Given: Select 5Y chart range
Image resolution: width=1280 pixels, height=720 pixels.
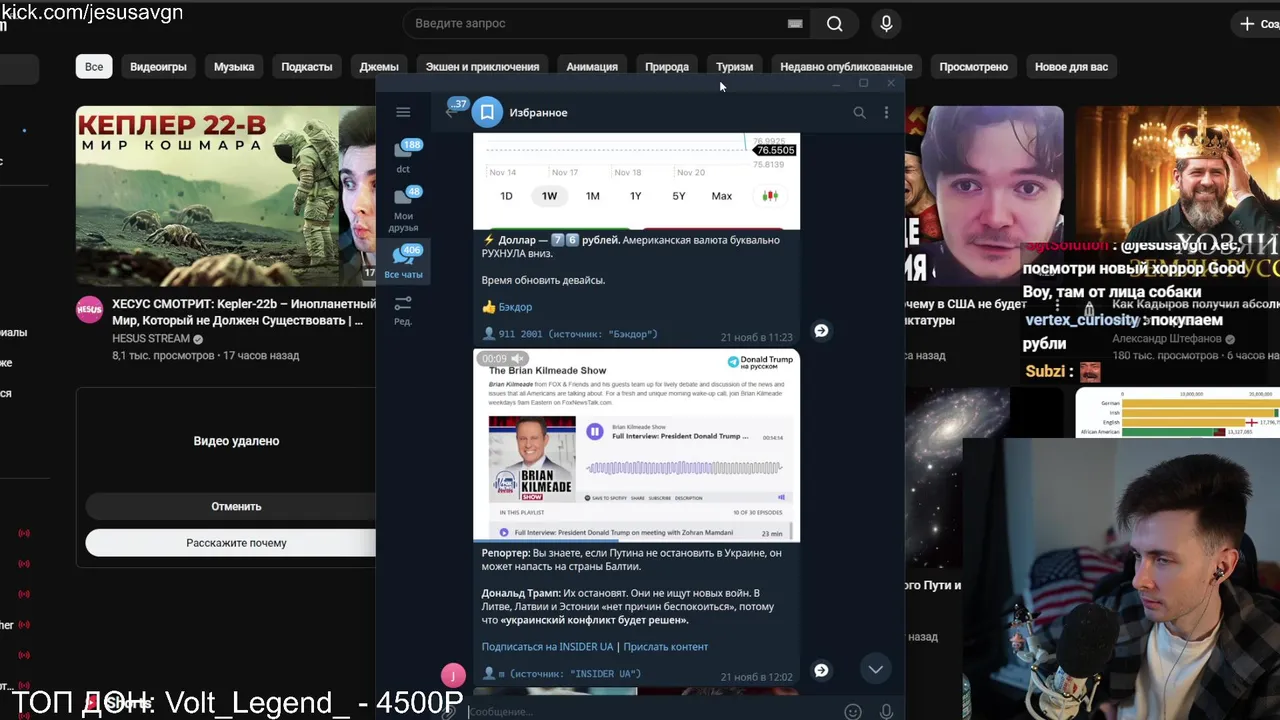Looking at the screenshot, I should click(678, 196).
